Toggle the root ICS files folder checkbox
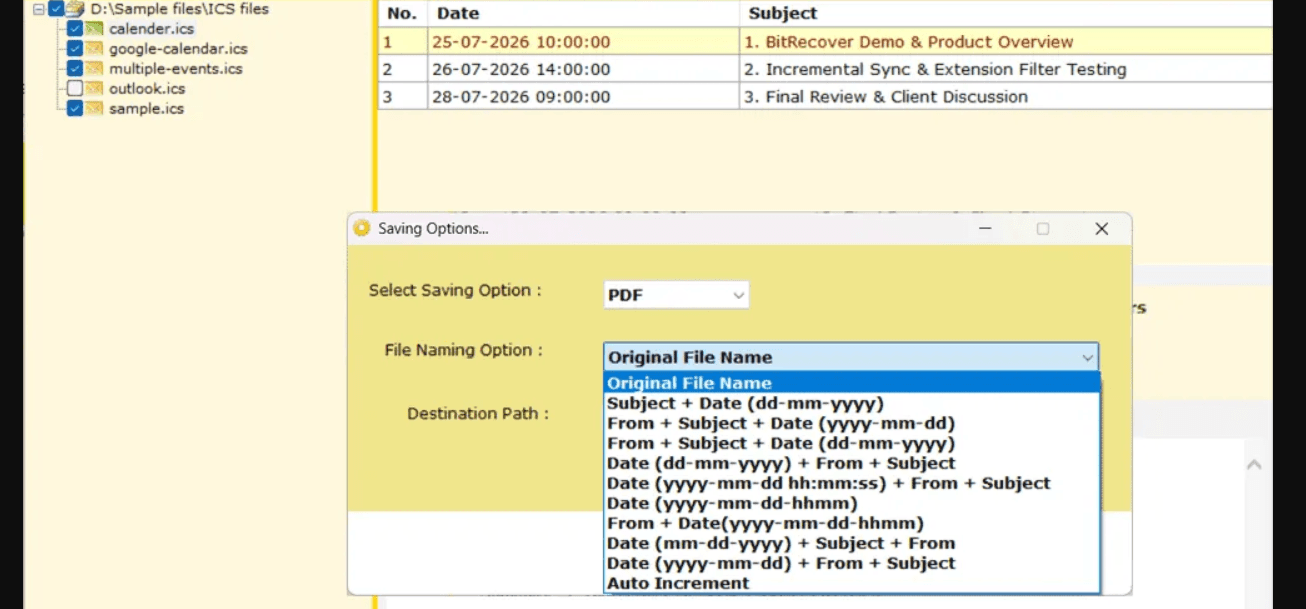This screenshot has width=1306, height=609. click(56, 9)
